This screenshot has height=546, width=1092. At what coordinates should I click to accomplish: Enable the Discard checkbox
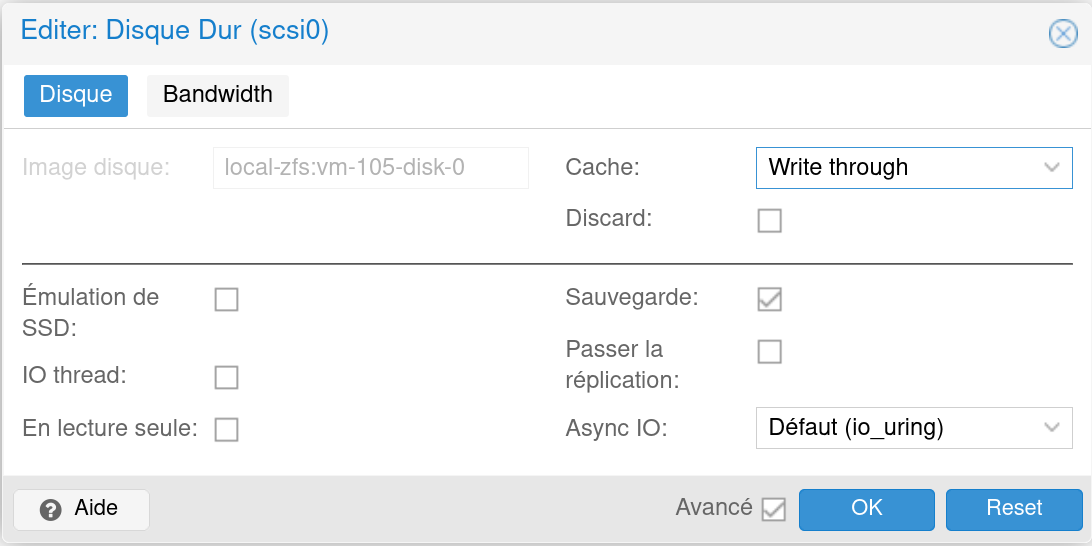(x=770, y=221)
